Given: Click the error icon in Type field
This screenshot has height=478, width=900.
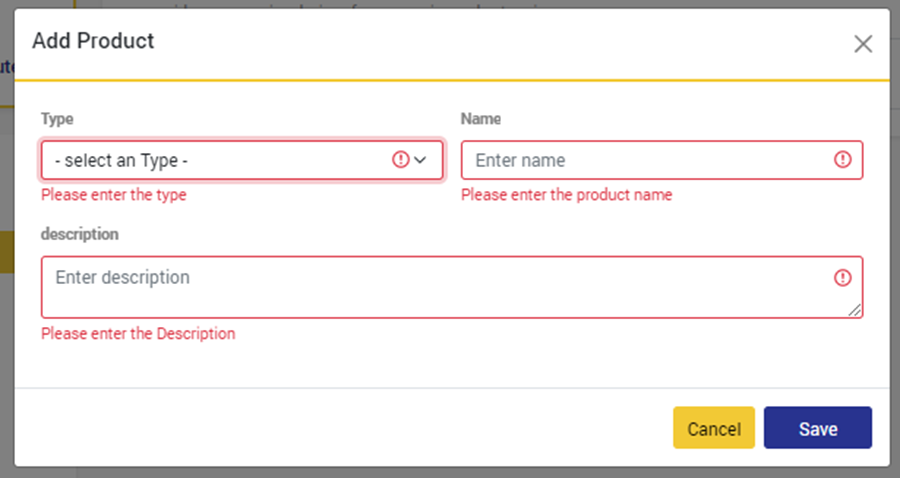Looking at the screenshot, I should tap(400, 159).
